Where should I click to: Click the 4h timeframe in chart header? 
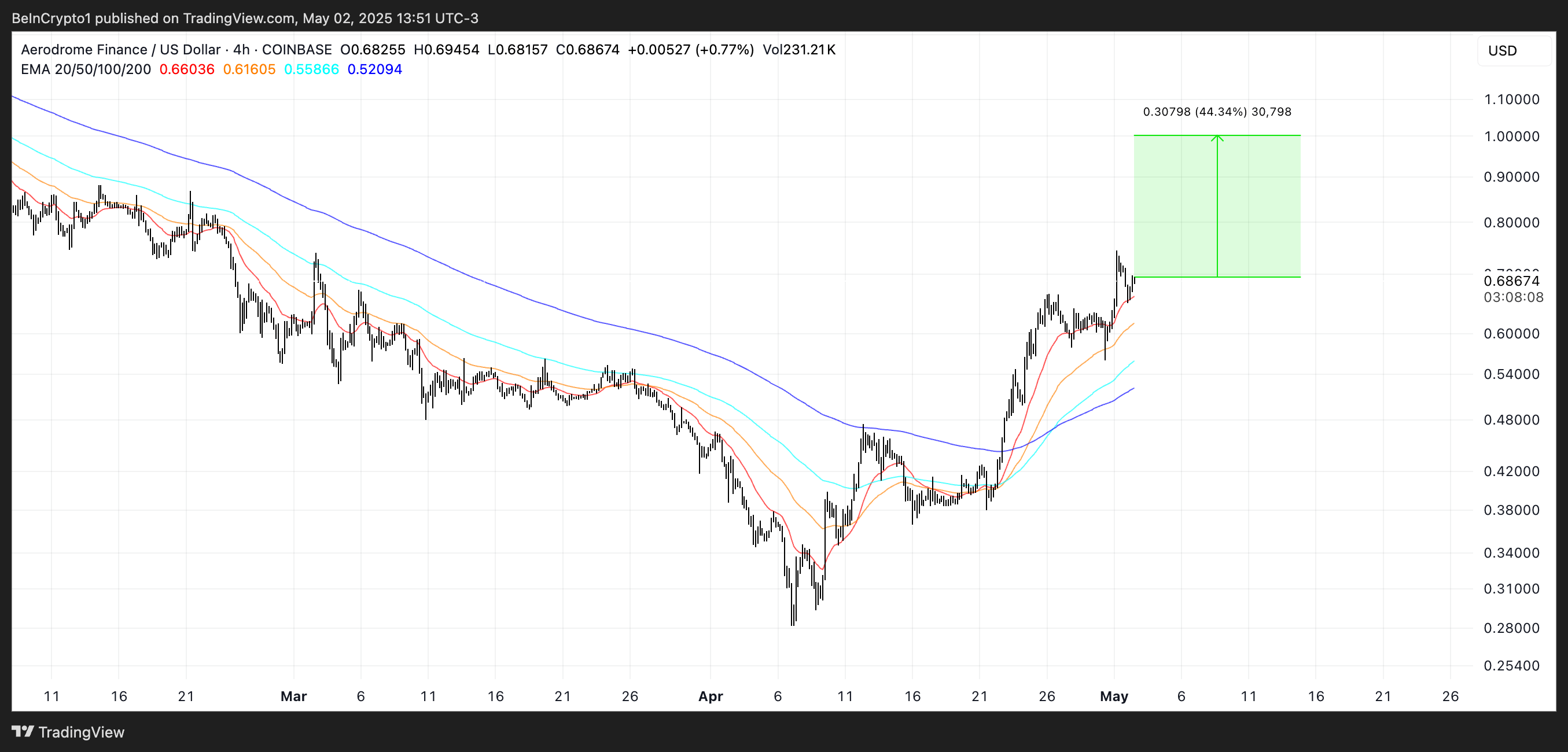(x=242, y=49)
